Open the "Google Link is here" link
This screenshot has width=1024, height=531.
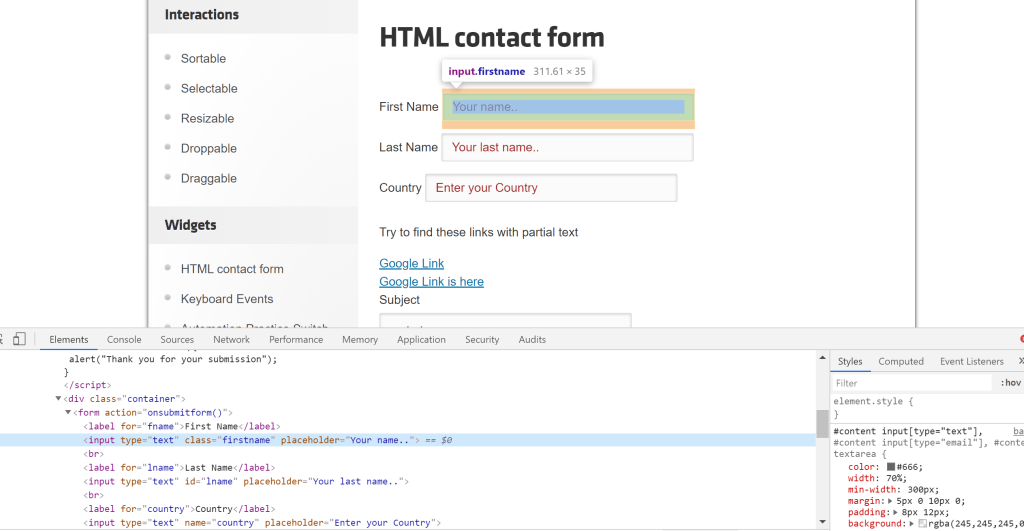[431, 282]
